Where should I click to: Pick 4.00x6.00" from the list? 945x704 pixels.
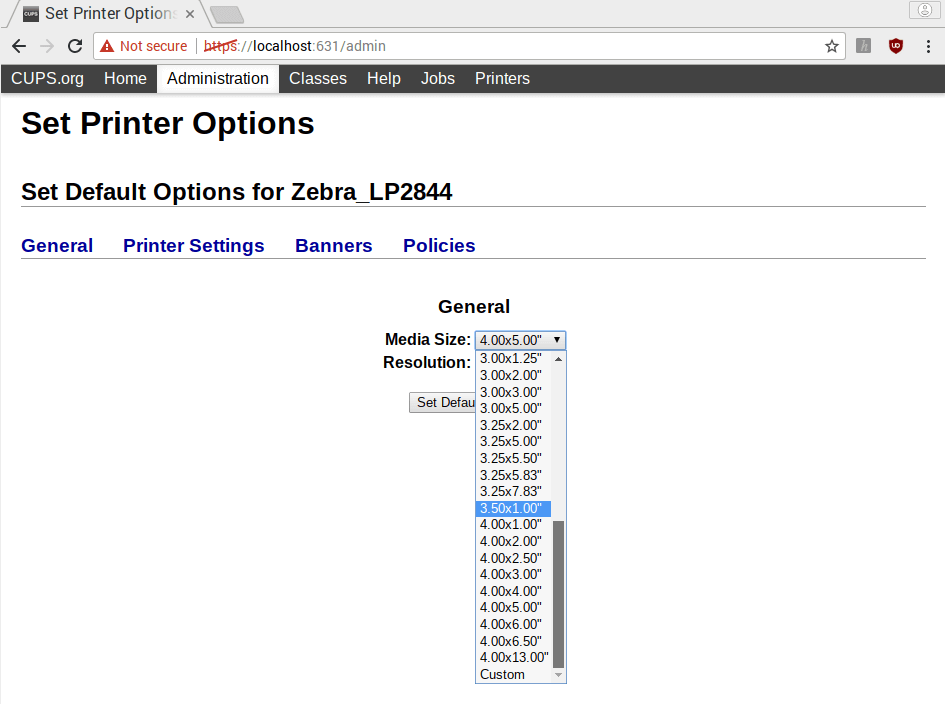click(x=513, y=624)
